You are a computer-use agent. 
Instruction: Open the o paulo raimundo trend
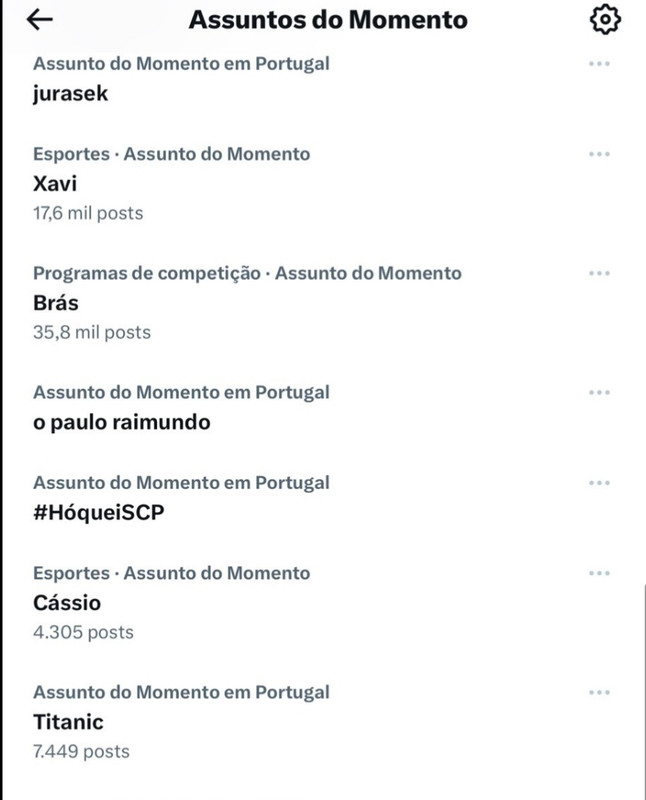pos(121,422)
